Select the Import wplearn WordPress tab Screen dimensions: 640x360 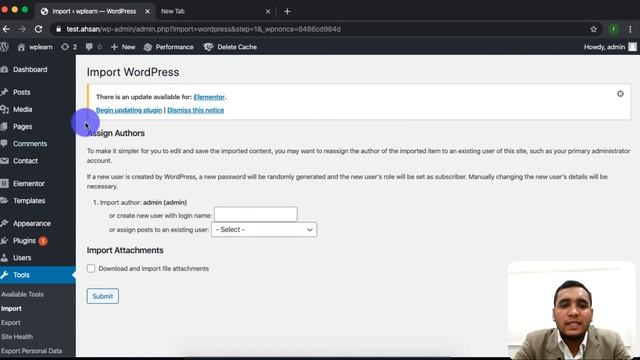coord(94,11)
